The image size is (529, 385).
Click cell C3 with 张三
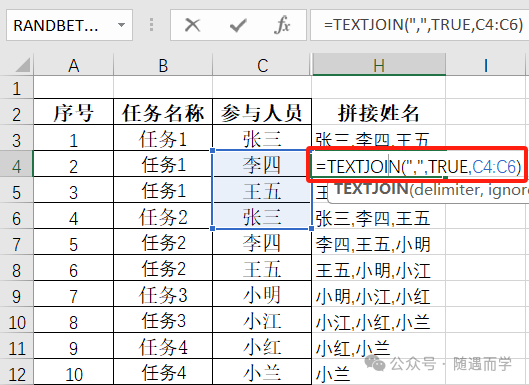(x=262, y=138)
